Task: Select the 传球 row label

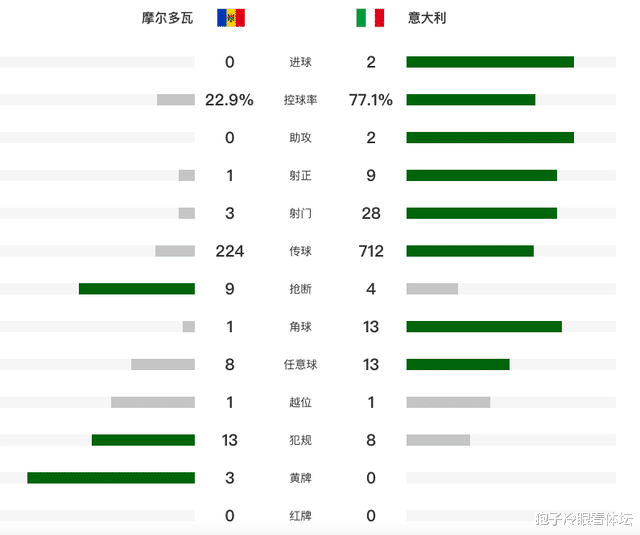Action: tap(300, 251)
